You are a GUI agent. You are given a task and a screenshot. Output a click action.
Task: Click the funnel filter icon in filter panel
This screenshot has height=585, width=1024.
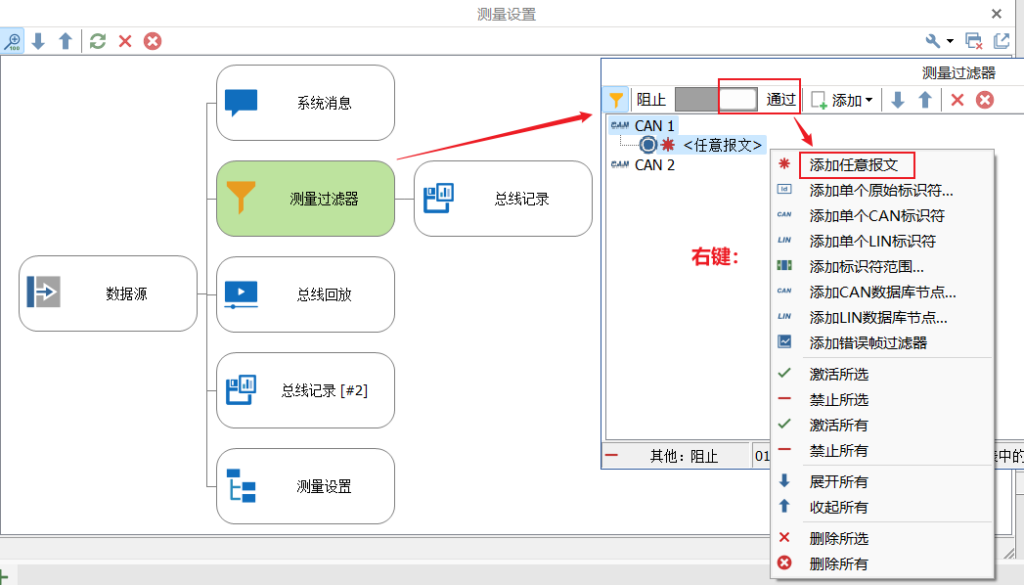click(x=617, y=99)
